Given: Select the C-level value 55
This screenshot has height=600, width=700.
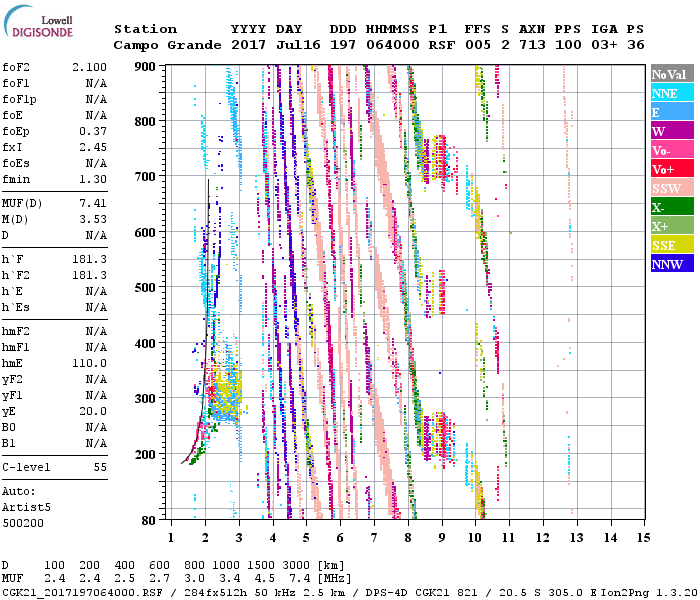Looking at the screenshot, I should 100,467.
